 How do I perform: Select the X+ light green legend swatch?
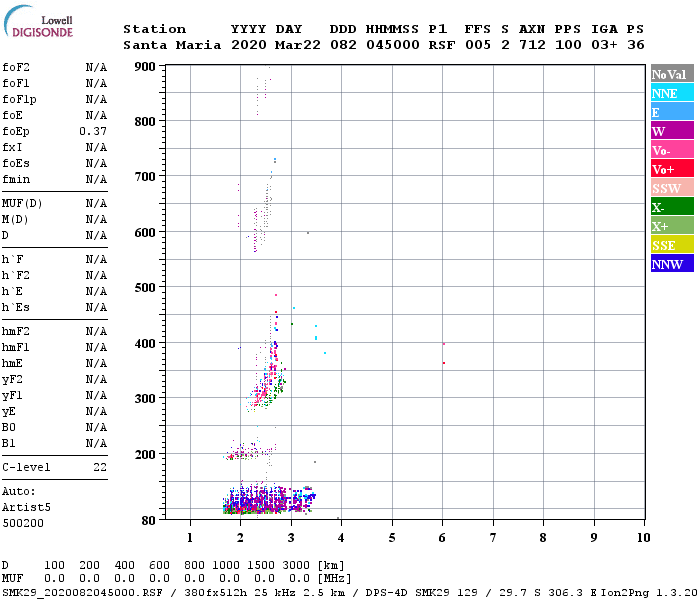tap(672, 225)
